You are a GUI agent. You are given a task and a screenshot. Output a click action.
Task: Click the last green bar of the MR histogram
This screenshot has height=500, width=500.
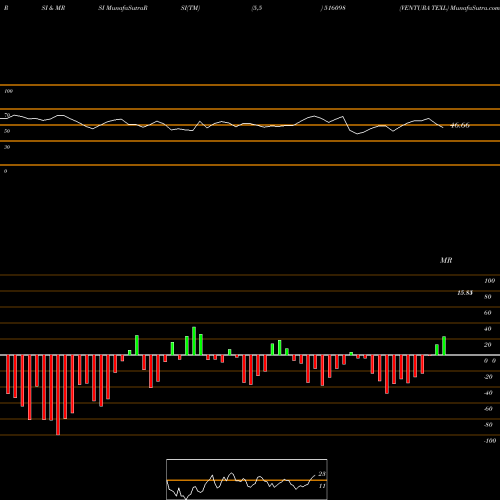click(x=444, y=346)
